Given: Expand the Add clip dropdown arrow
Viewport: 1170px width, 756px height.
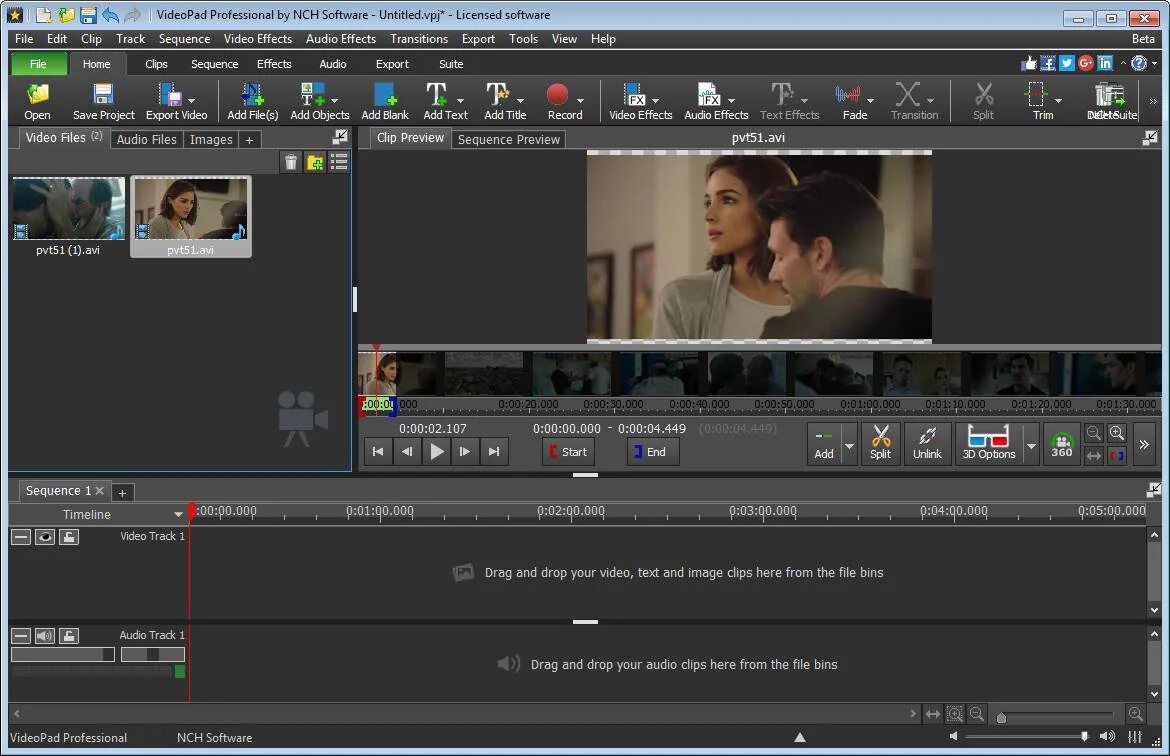Looking at the screenshot, I should [849, 444].
